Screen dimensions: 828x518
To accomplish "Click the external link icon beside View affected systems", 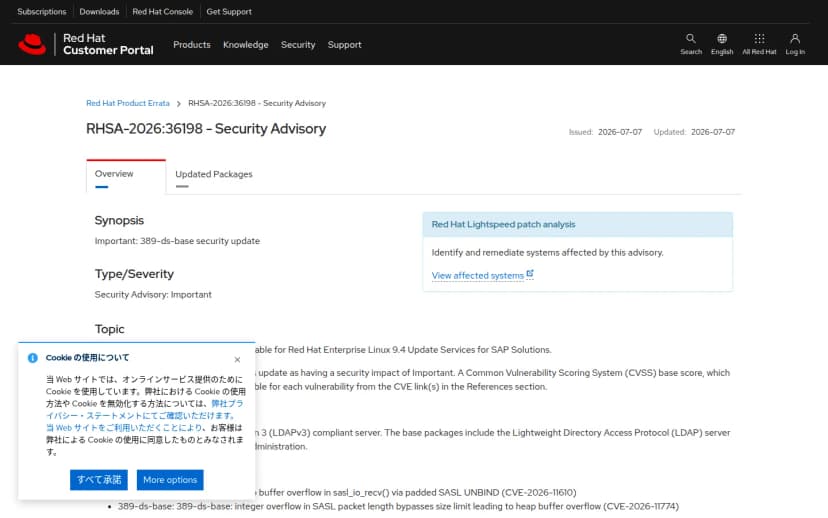I will (530, 274).
